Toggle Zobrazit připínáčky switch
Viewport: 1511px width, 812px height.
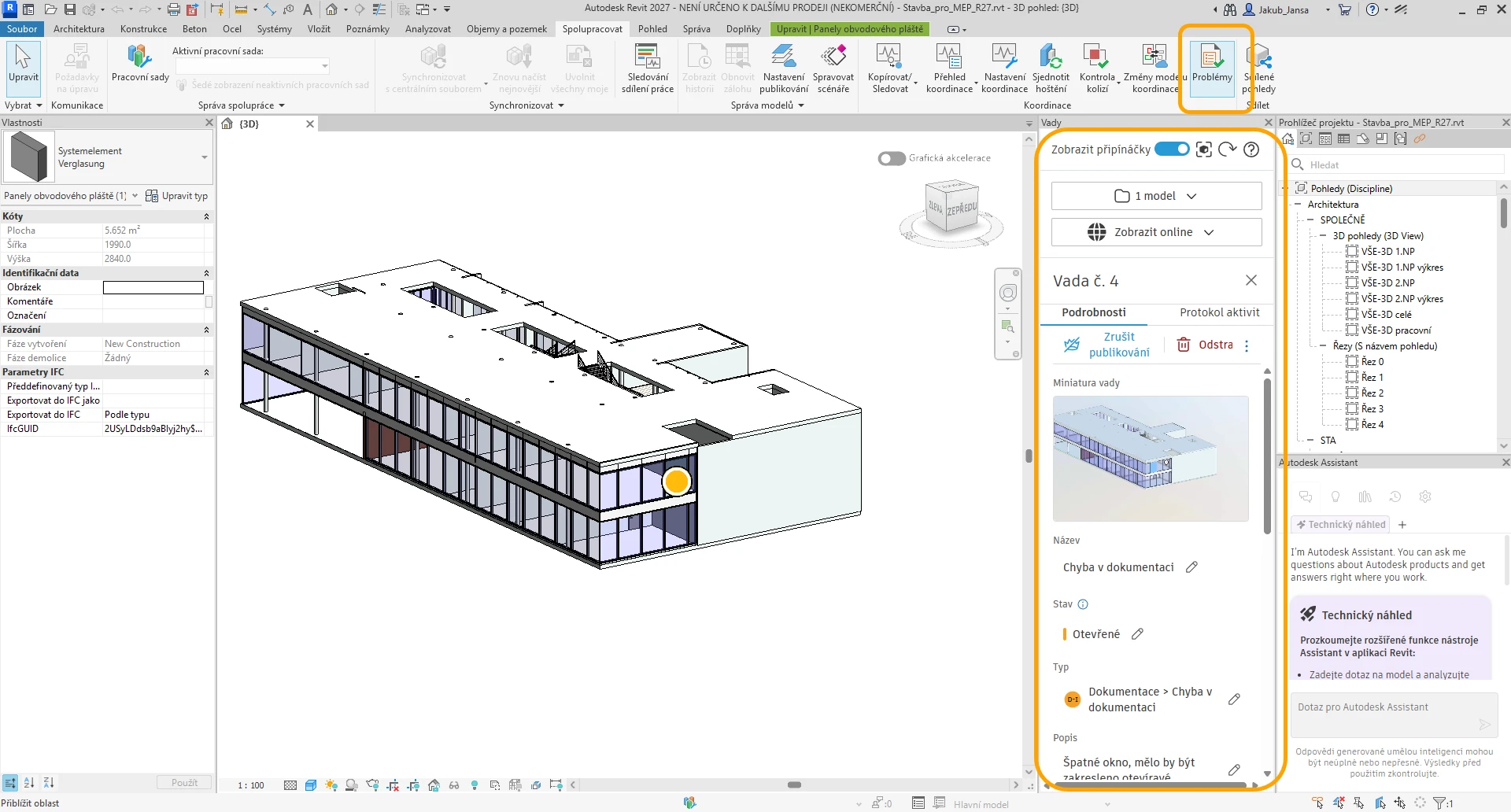click(1171, 149)
